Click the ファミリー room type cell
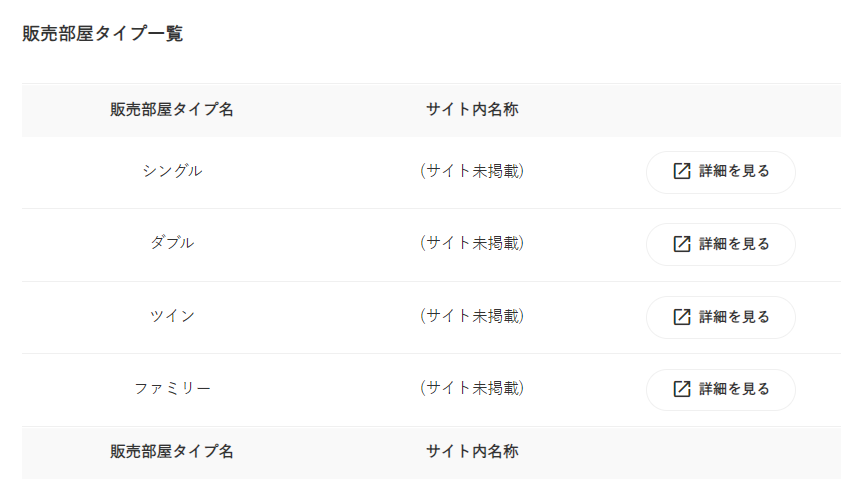The height and width of the screenshot is (502, 841). pos(172,388)
